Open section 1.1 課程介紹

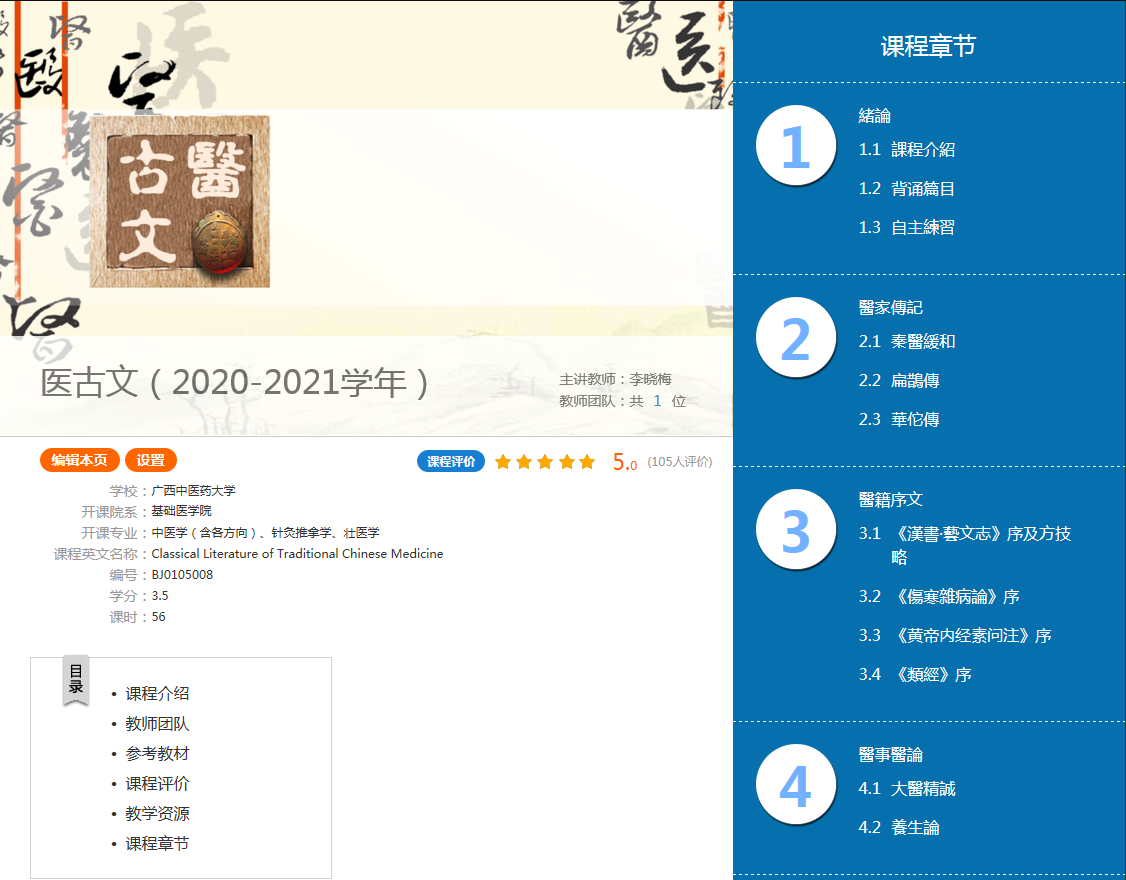[906, 150]
